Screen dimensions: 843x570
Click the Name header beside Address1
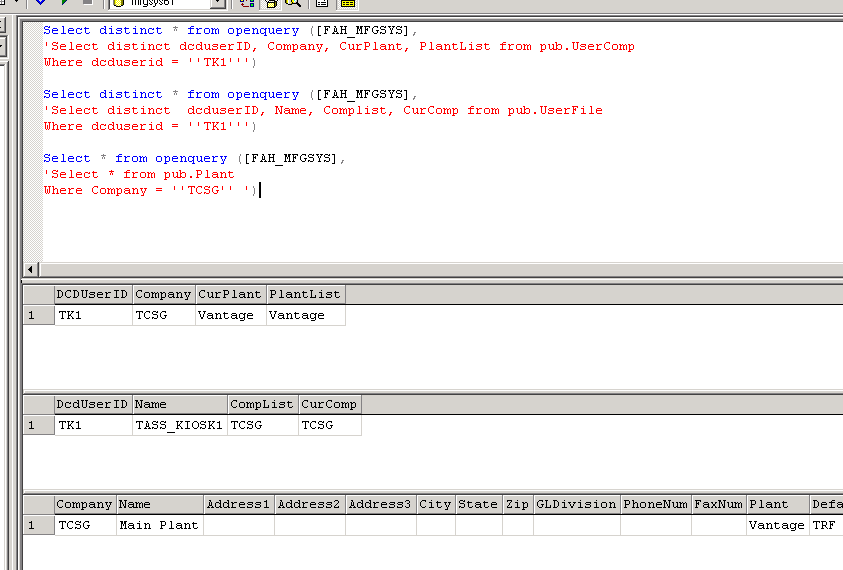(160, 504)
